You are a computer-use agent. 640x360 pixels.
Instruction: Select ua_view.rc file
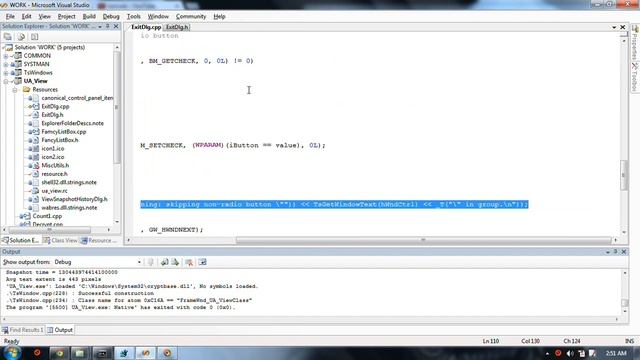pyautogui.click(x=54, y=191)
